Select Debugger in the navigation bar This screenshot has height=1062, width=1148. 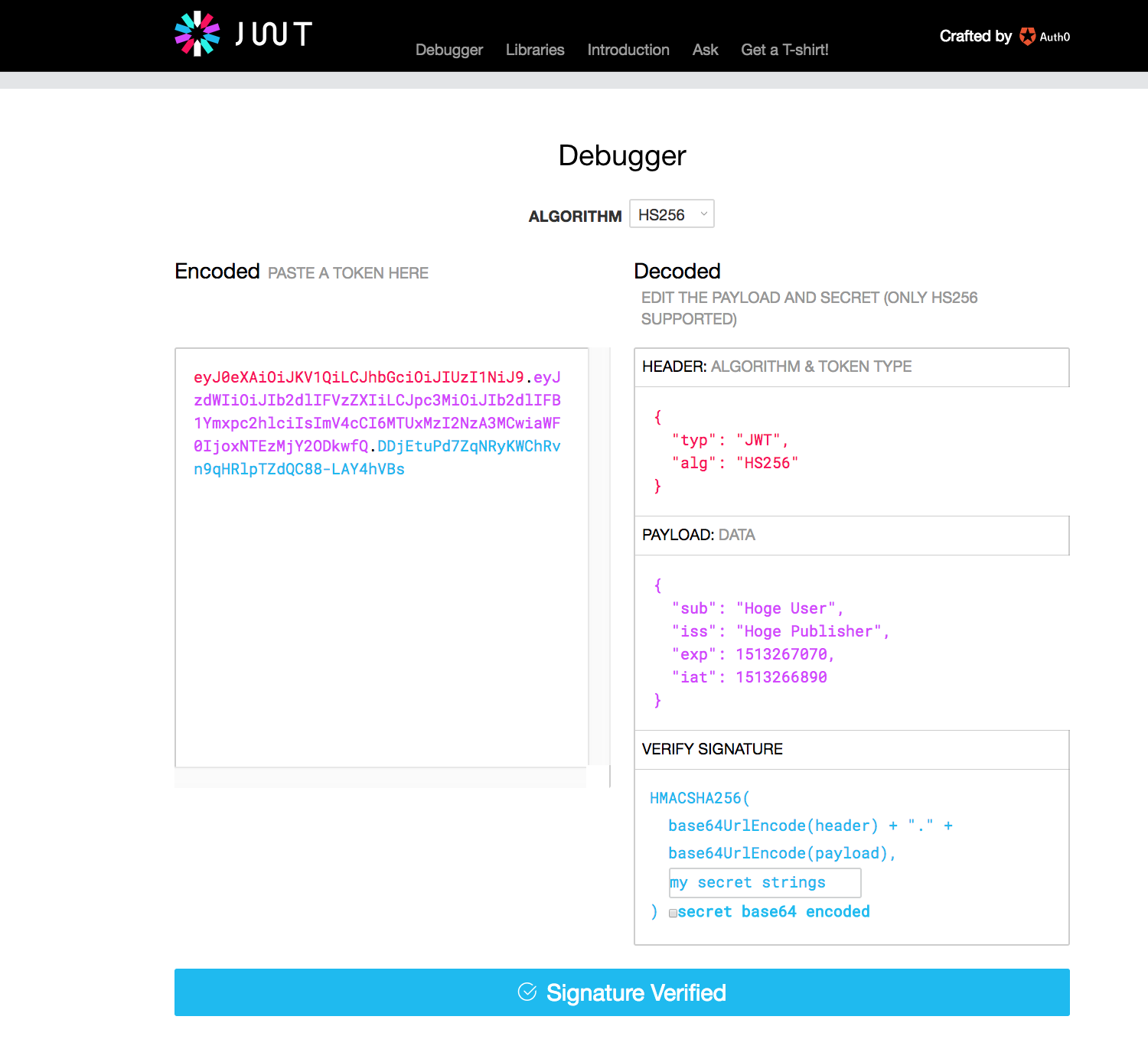click(x=448, y=50)
